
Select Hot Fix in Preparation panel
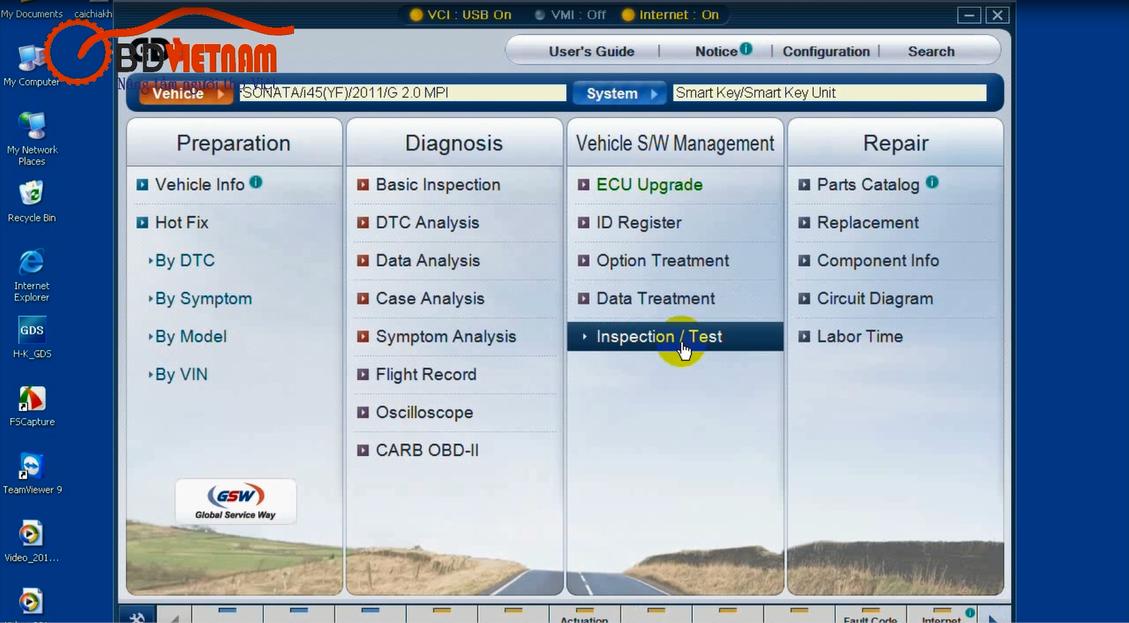(181, 223)
